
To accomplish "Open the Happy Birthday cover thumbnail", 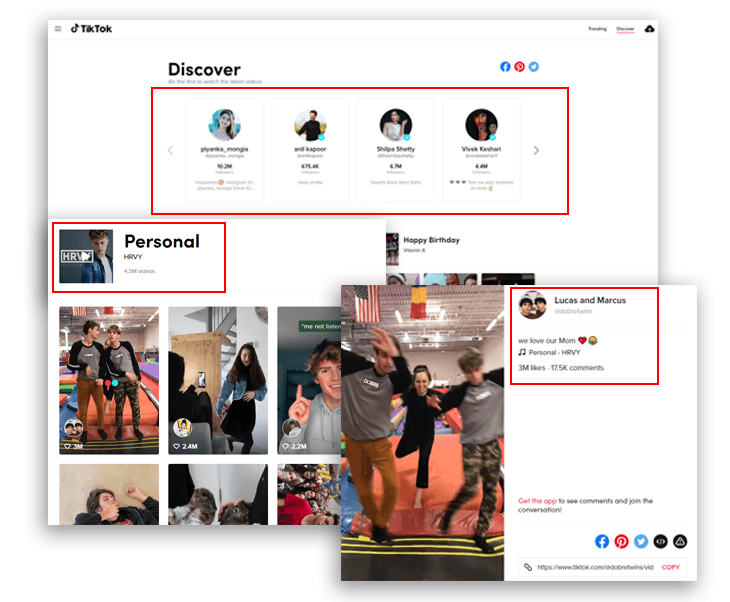I will [392, 250].
